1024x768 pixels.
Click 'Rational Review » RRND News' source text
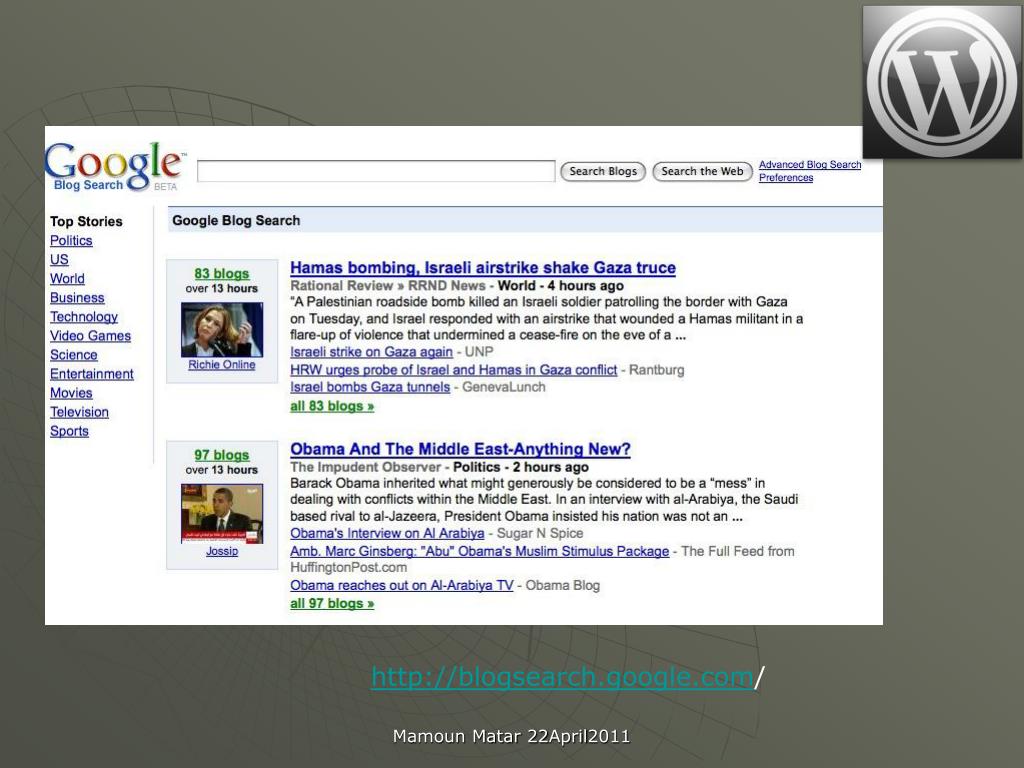(388, 285)
